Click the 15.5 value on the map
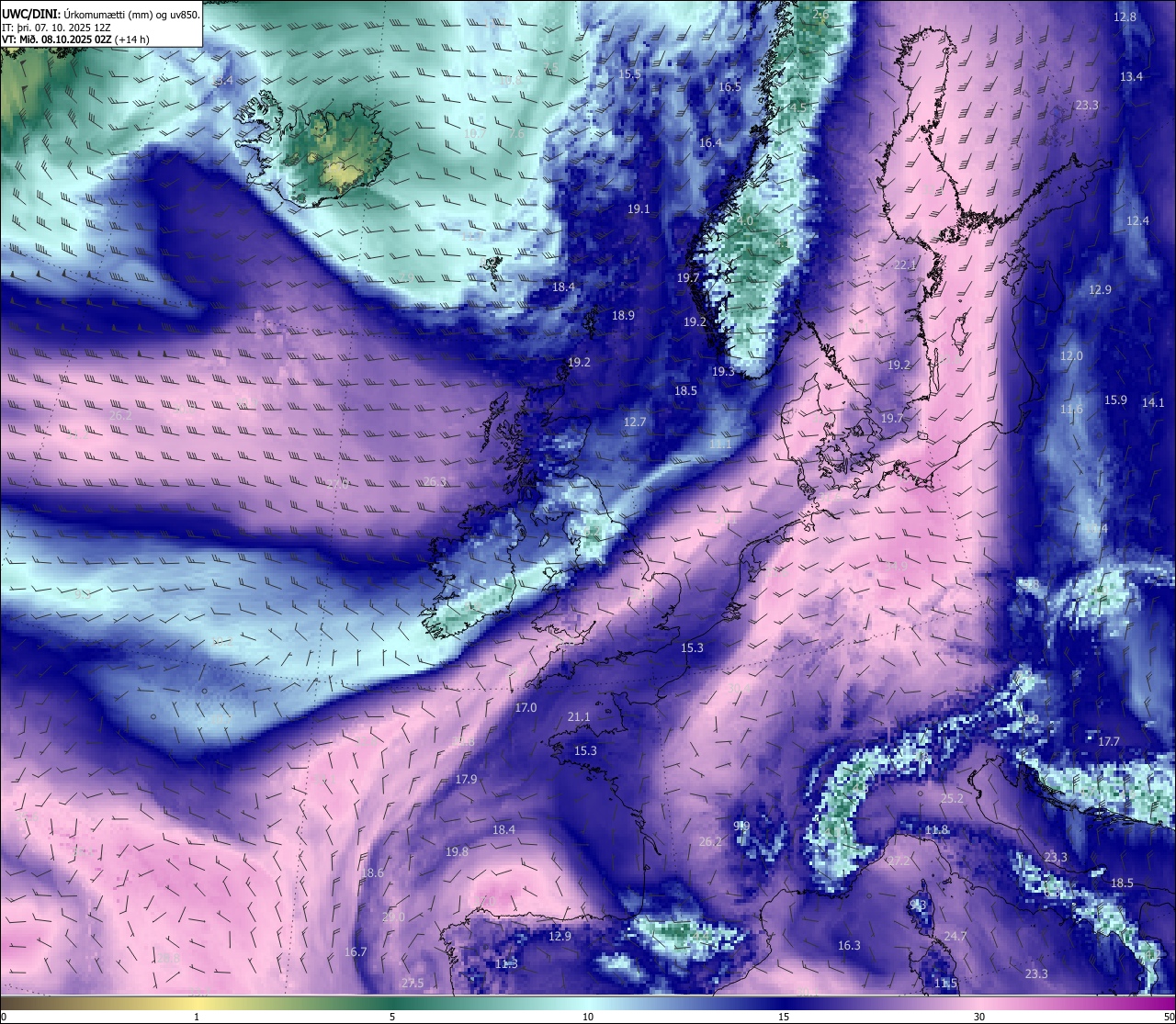 click(x=629, y=74)
